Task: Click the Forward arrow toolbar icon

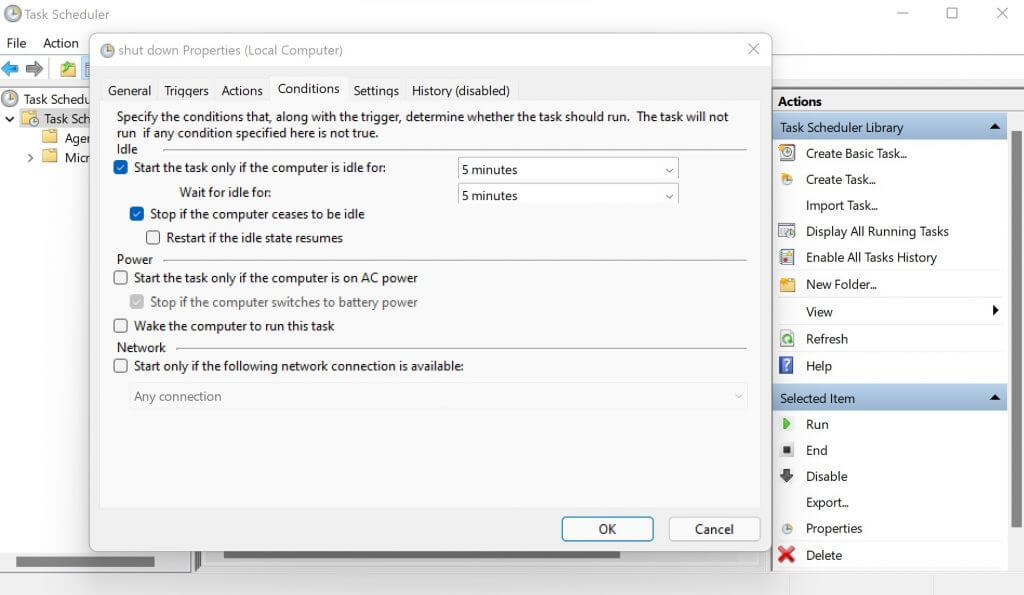Action: 34,68
